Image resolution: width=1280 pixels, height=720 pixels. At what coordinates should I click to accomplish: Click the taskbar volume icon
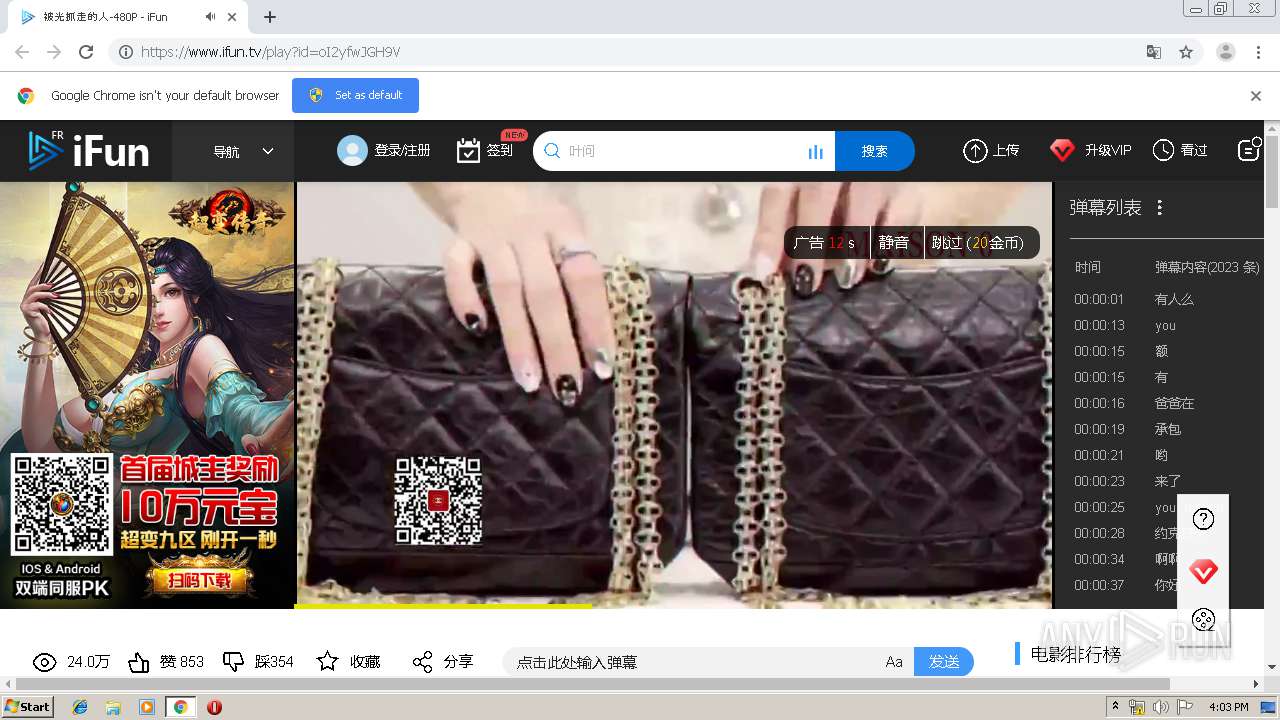1161,707
